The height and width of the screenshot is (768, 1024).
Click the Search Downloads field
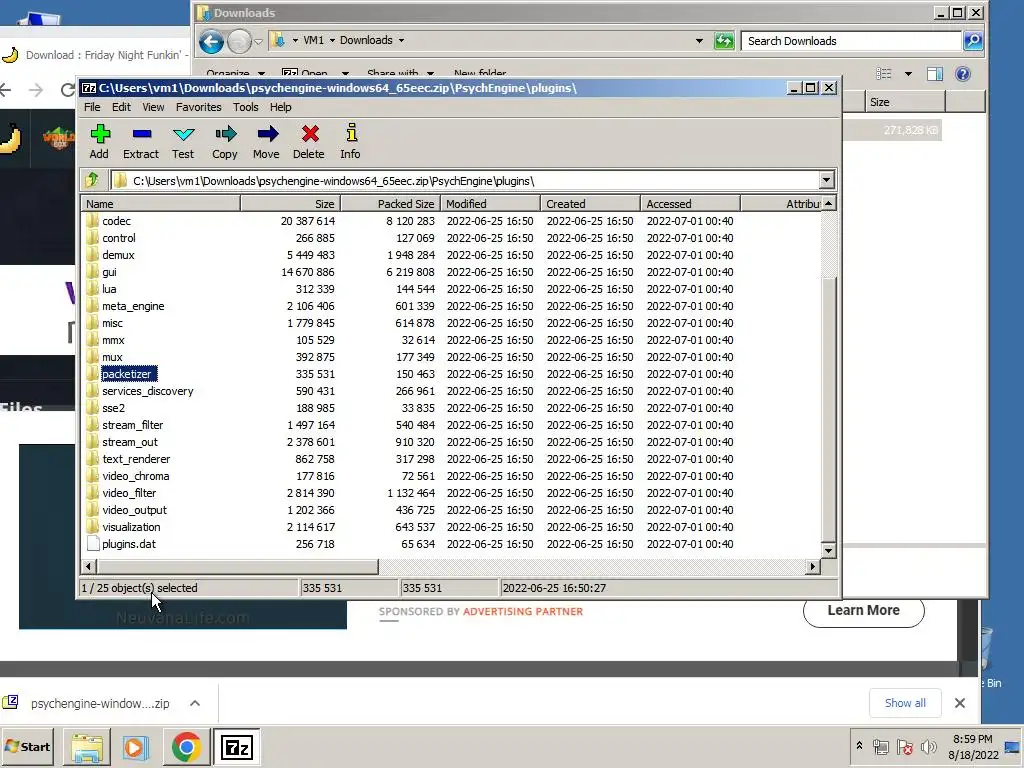tap(852, 40)
